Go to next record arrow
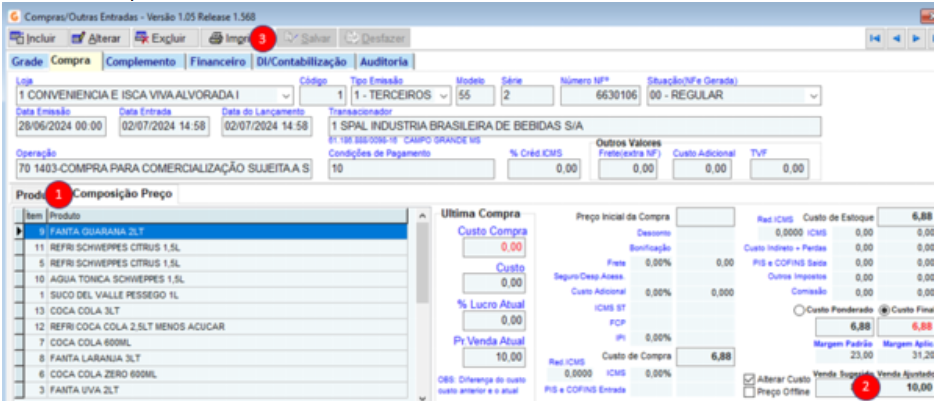The height and width of the screenshot is (401, 934). [x=916, y=39]
